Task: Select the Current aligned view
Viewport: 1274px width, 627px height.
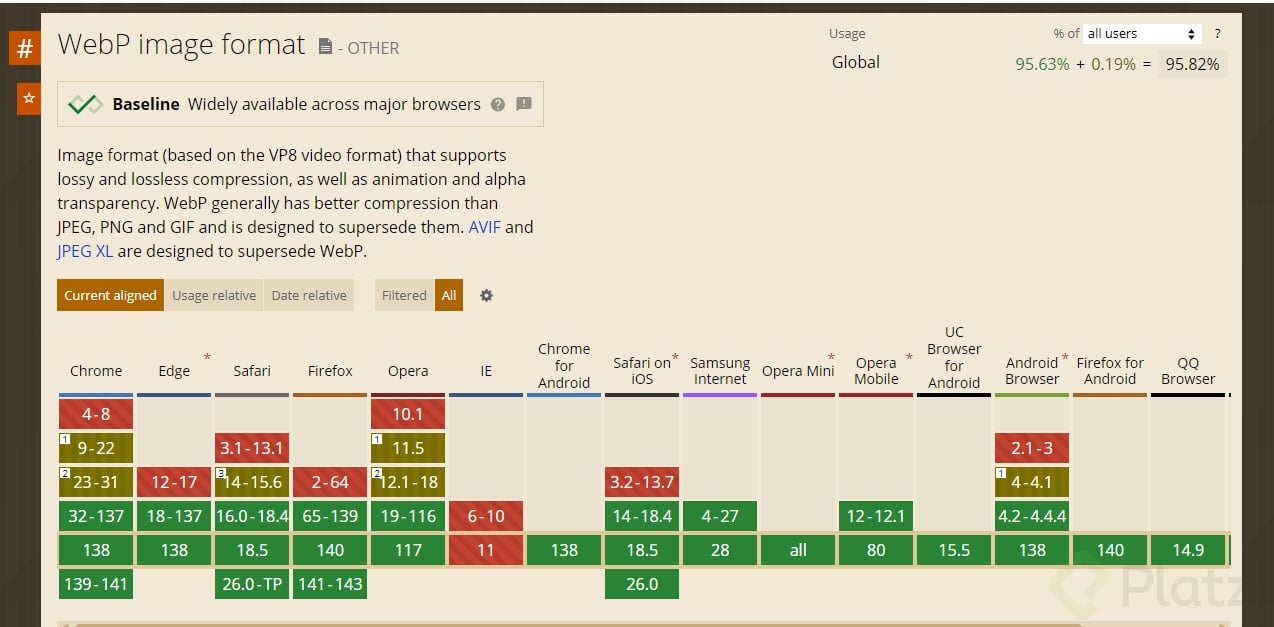Action: [x=110, y=295]
